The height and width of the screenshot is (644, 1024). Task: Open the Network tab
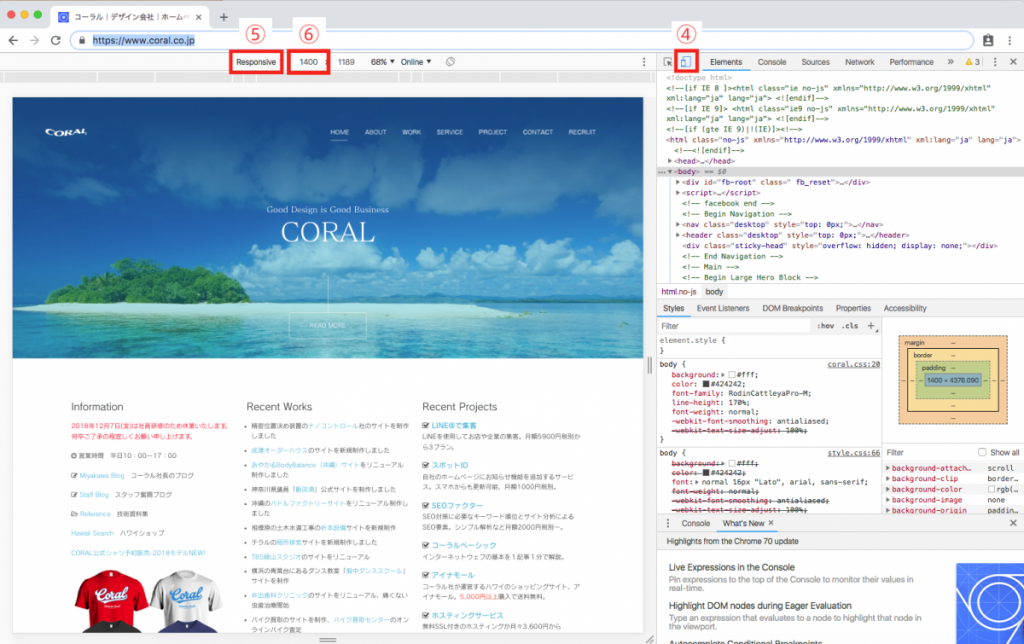point(859,62)
